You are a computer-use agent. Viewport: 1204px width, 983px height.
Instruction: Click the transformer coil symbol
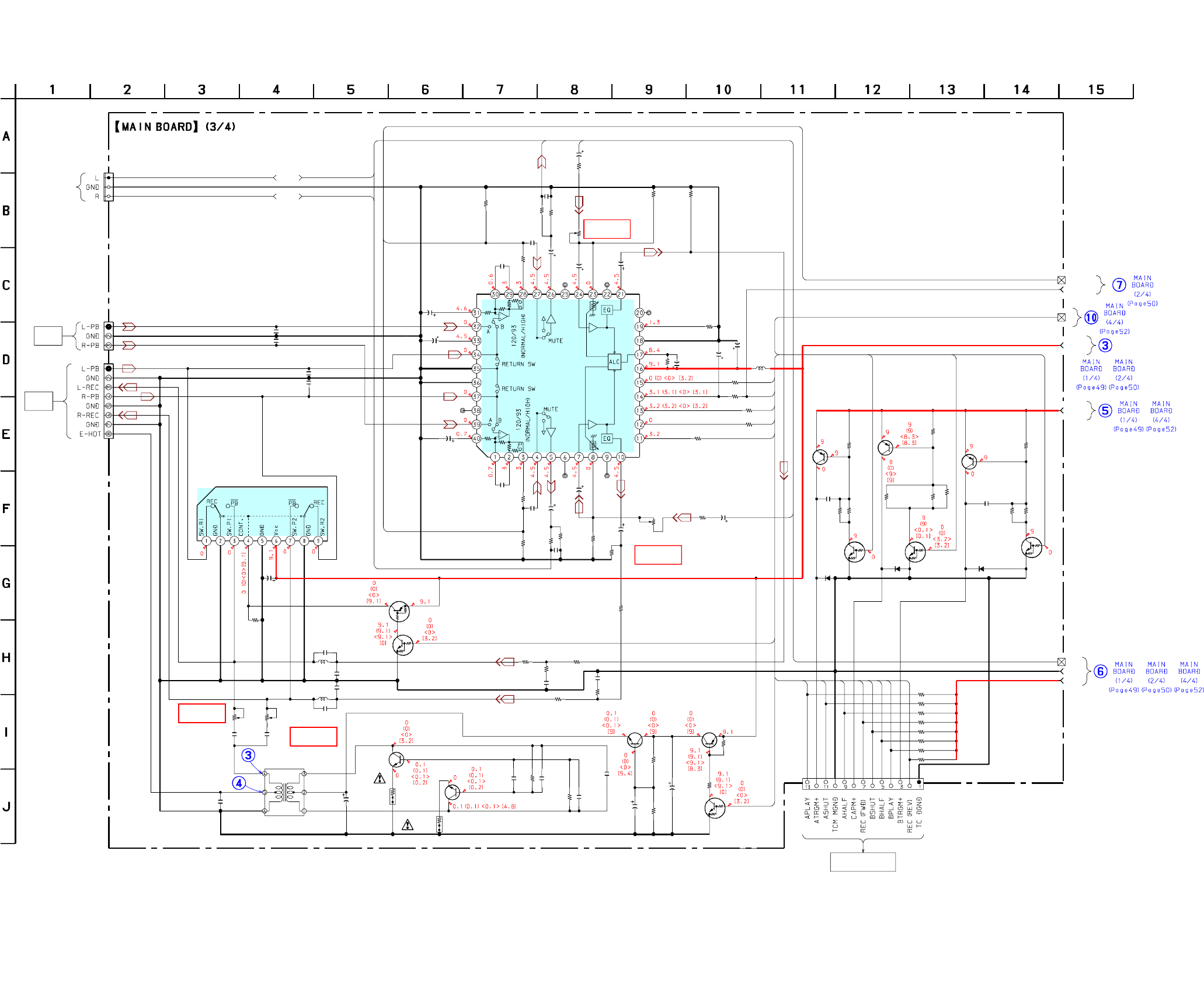pos(284,792)
